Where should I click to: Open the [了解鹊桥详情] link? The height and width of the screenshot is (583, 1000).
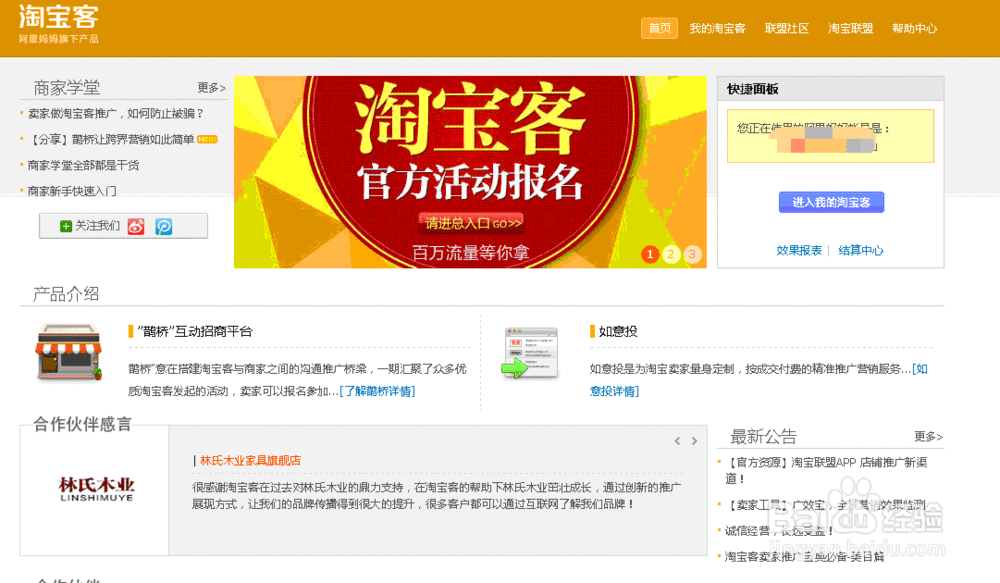tap(378, 391)
